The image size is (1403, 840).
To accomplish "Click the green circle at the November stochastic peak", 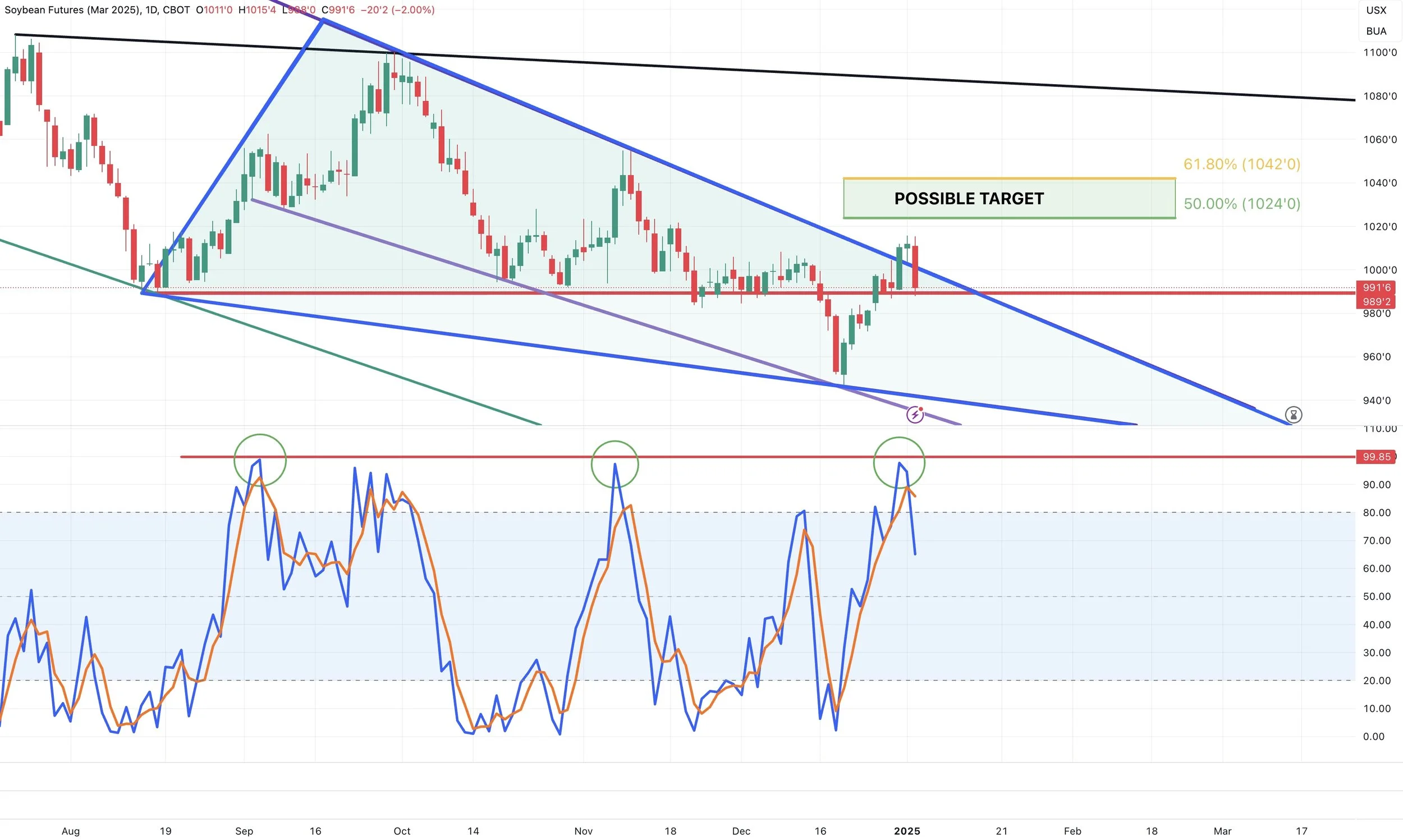I will point(615,464).
